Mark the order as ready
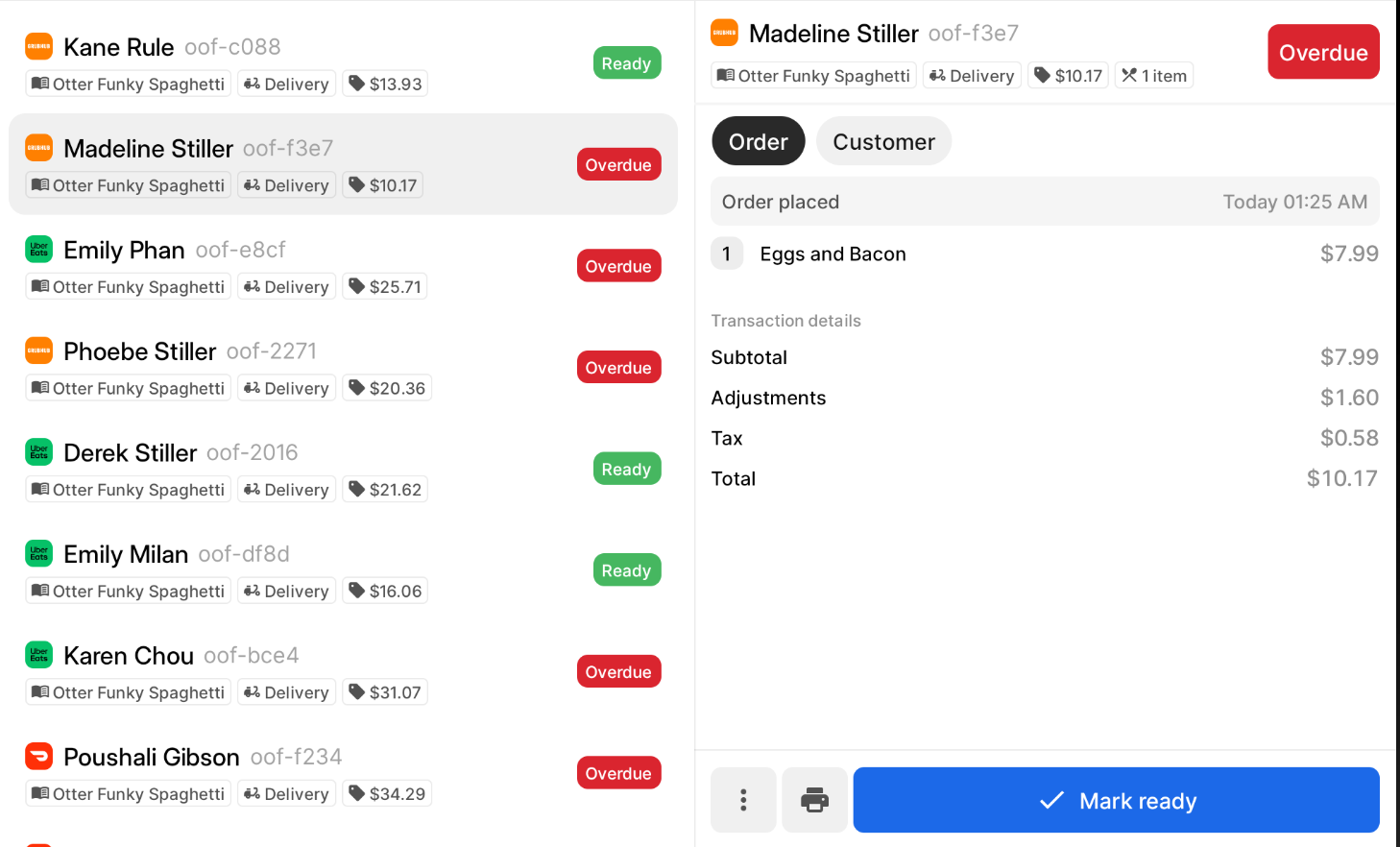Viewport: 1400px width, 847px height. 1117,800
